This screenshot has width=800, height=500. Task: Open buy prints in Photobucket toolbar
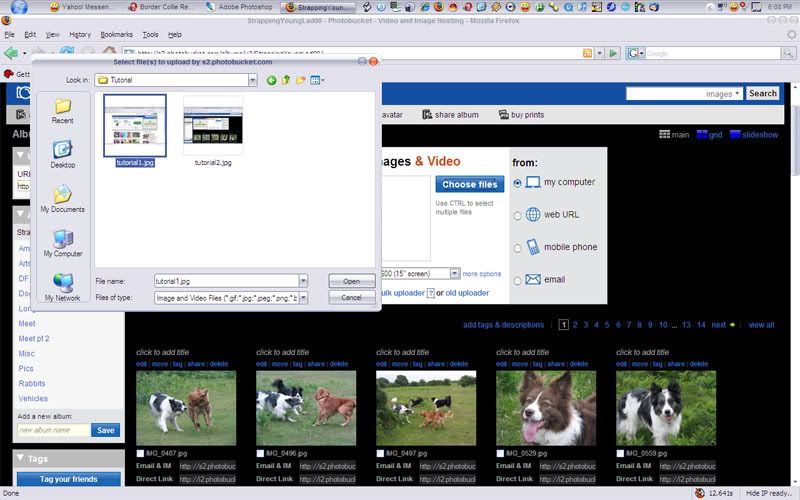point(521,115)
